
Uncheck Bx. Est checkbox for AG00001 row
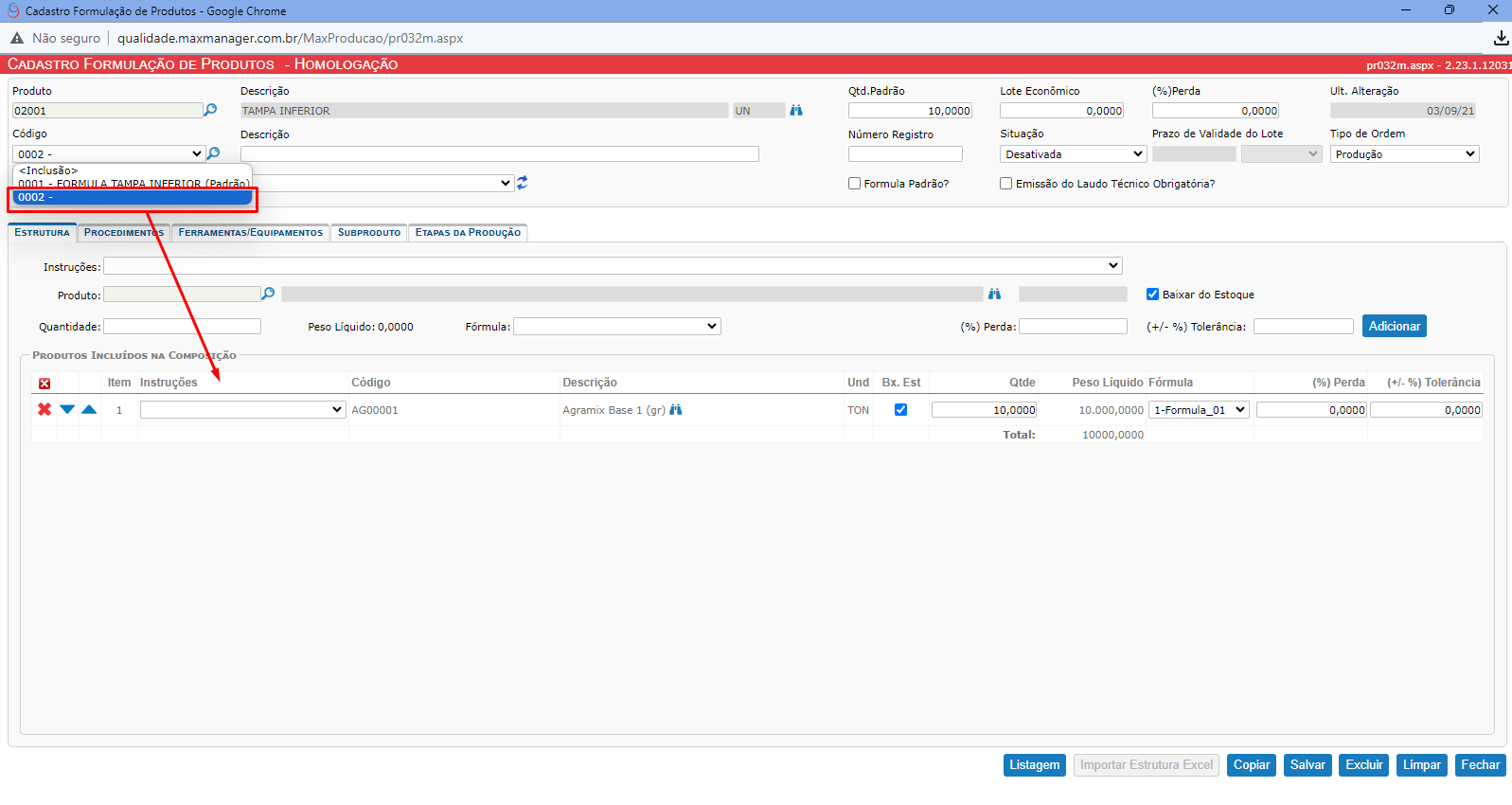[900, 410]
